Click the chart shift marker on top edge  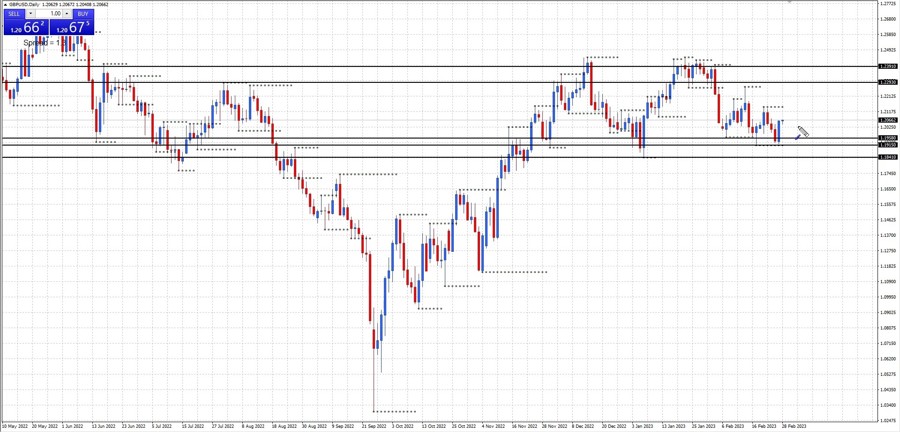[789, 3]
